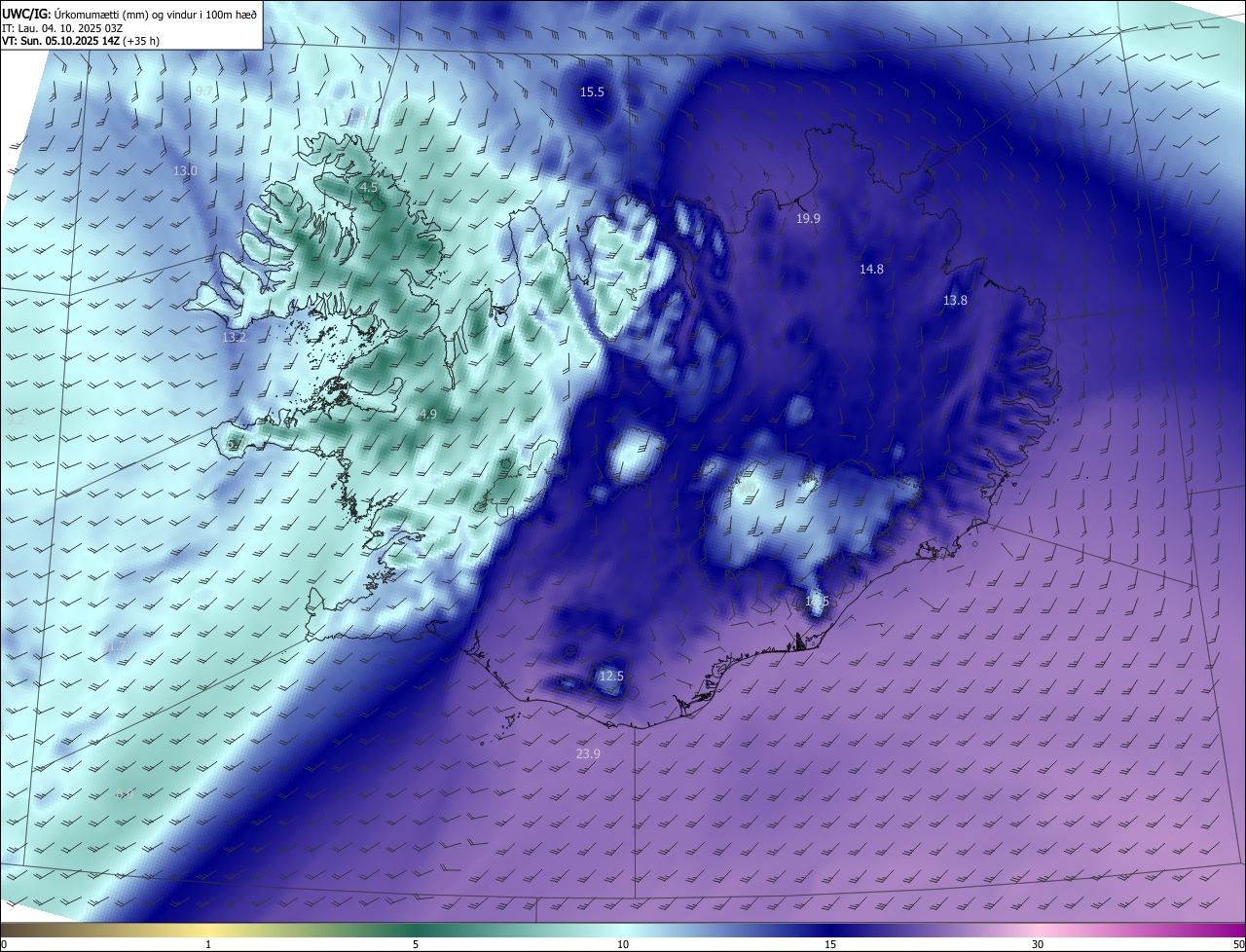Viewport: 1246px width, 952px height.
Task: Click the 14.8 value label
Action: (x=871, y=269)
